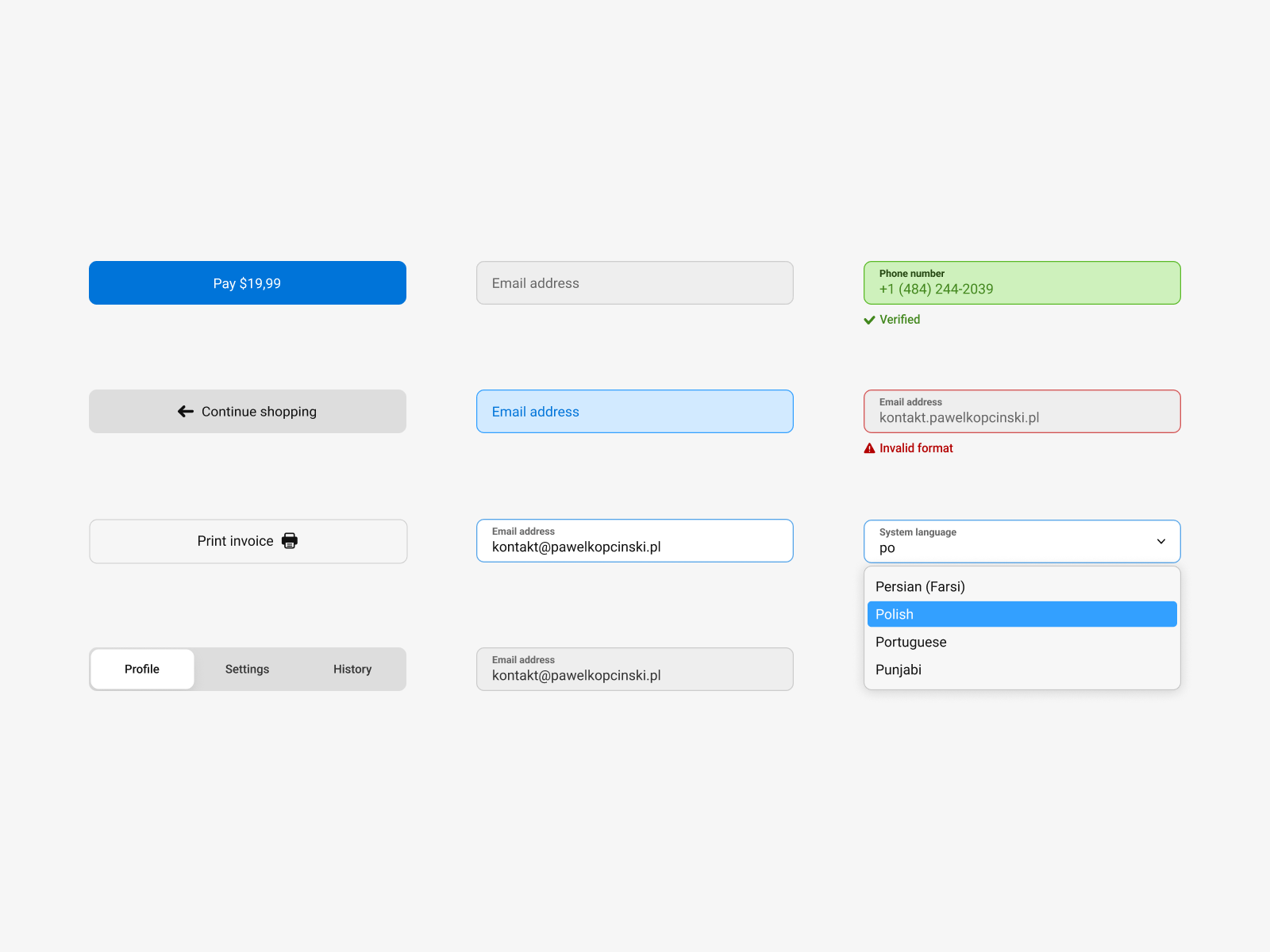
Task: Click the focused blue Email address field
Action: pyautogui.click(x=634, y=411)
